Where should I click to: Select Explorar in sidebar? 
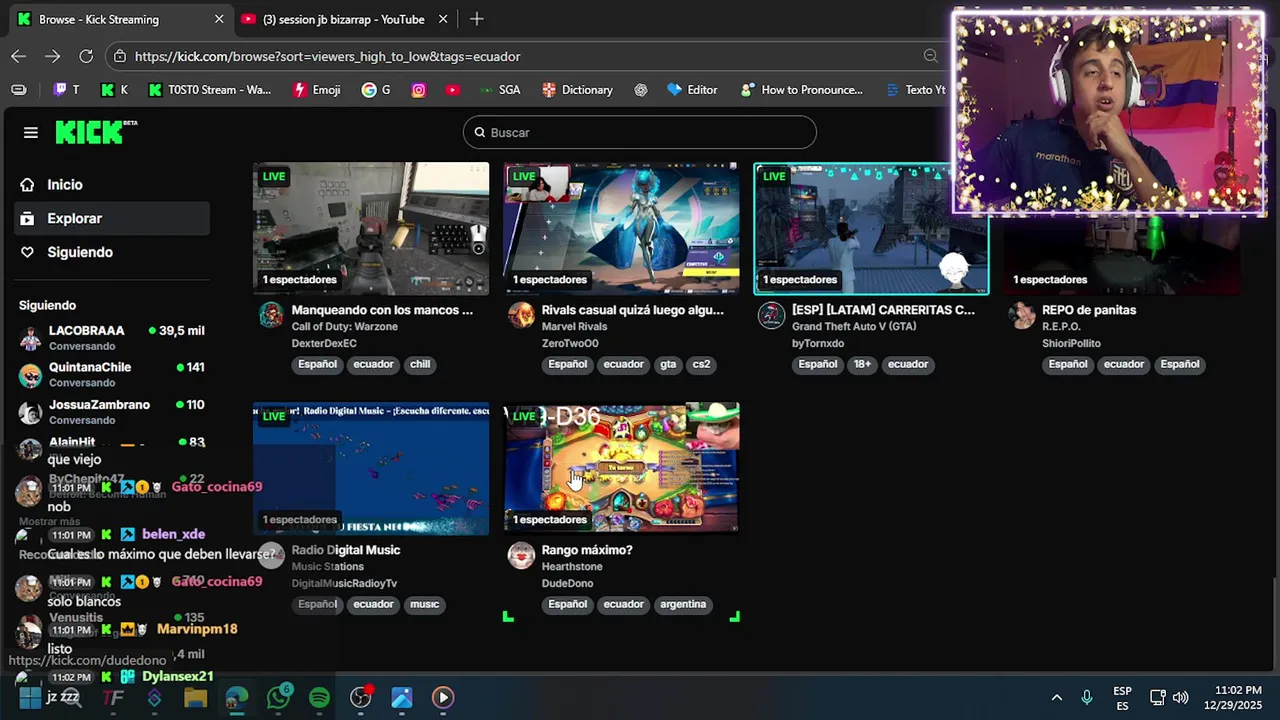click(x=112, y=218)
